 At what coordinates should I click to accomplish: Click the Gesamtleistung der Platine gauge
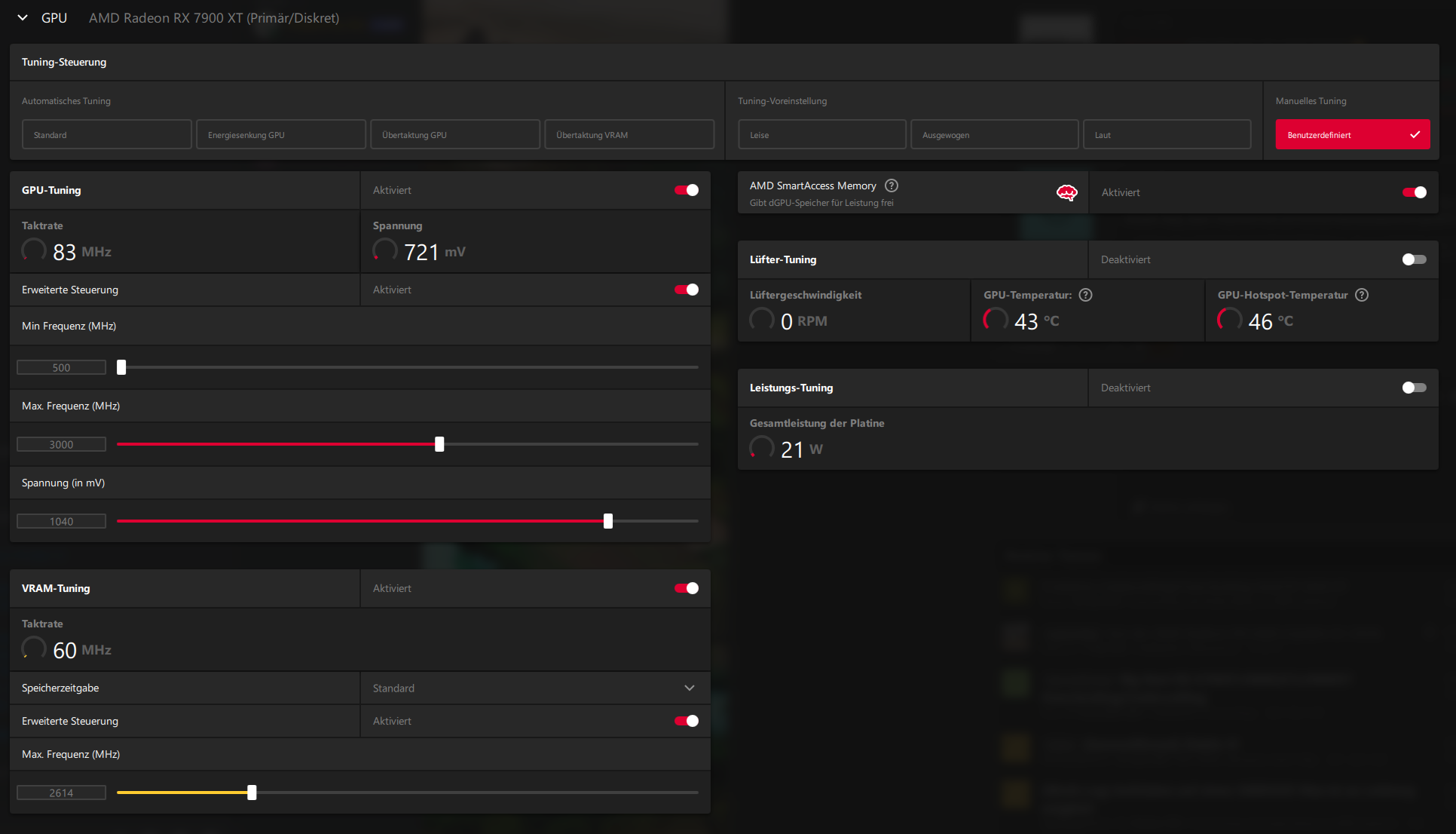pos(762,448)
